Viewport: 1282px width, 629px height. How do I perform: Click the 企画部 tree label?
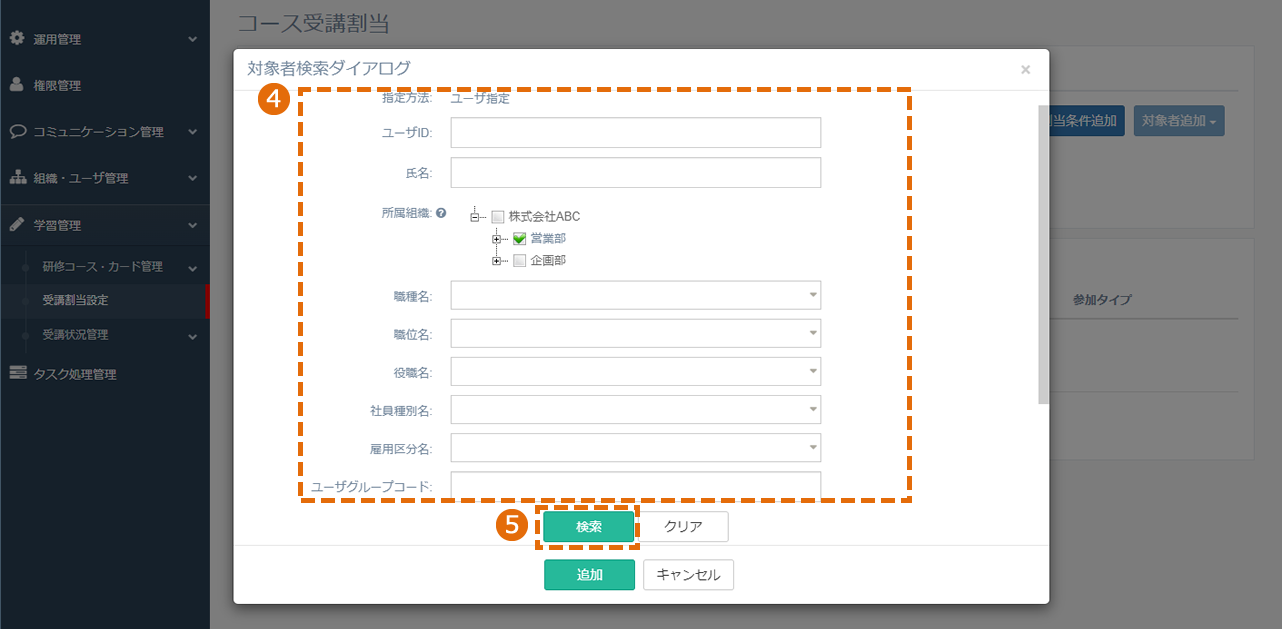pyautogui.click(x=548, y=261)
